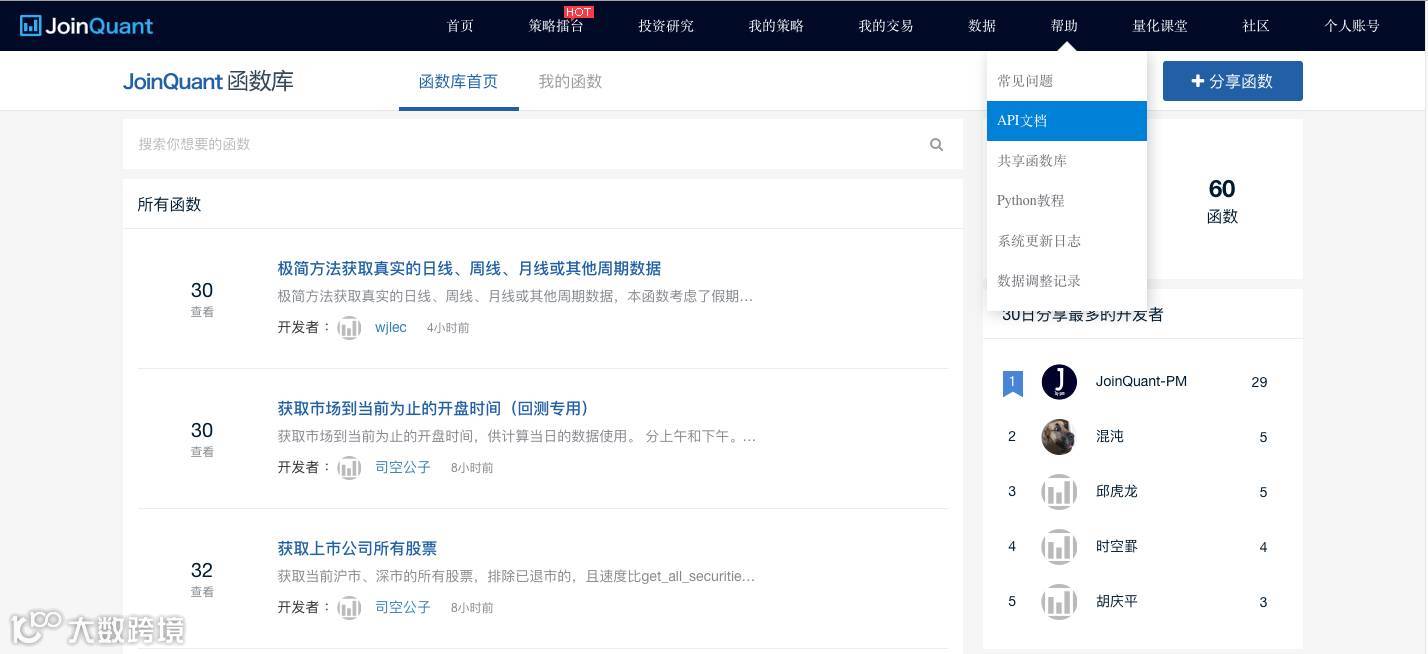Viewport: 1428px width, 654px height.
Task: Open JoinQuant-PM's round avatar
Action: tap(1059, 382)
